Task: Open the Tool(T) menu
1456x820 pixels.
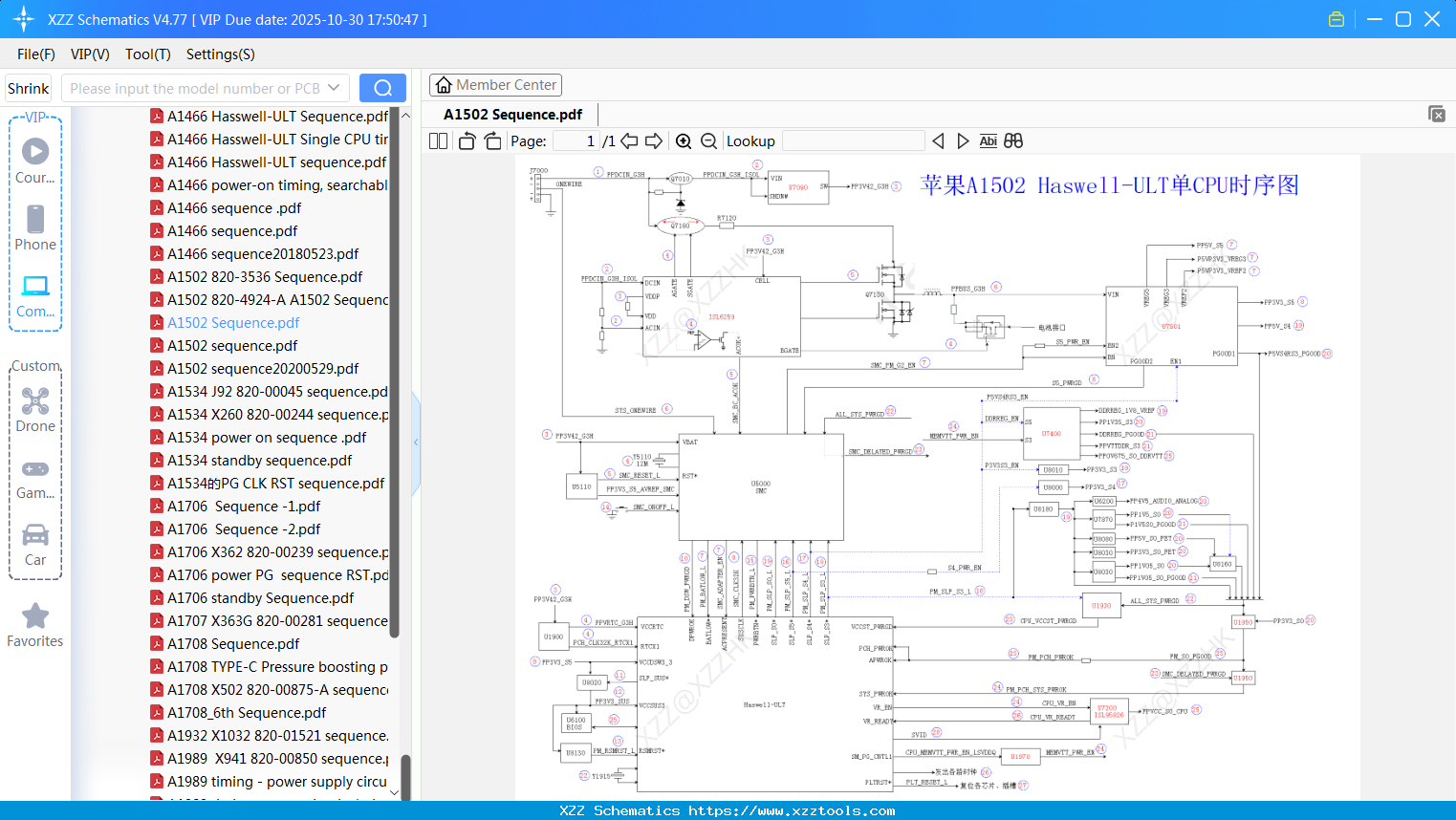Action: click(x=148, y=54)
